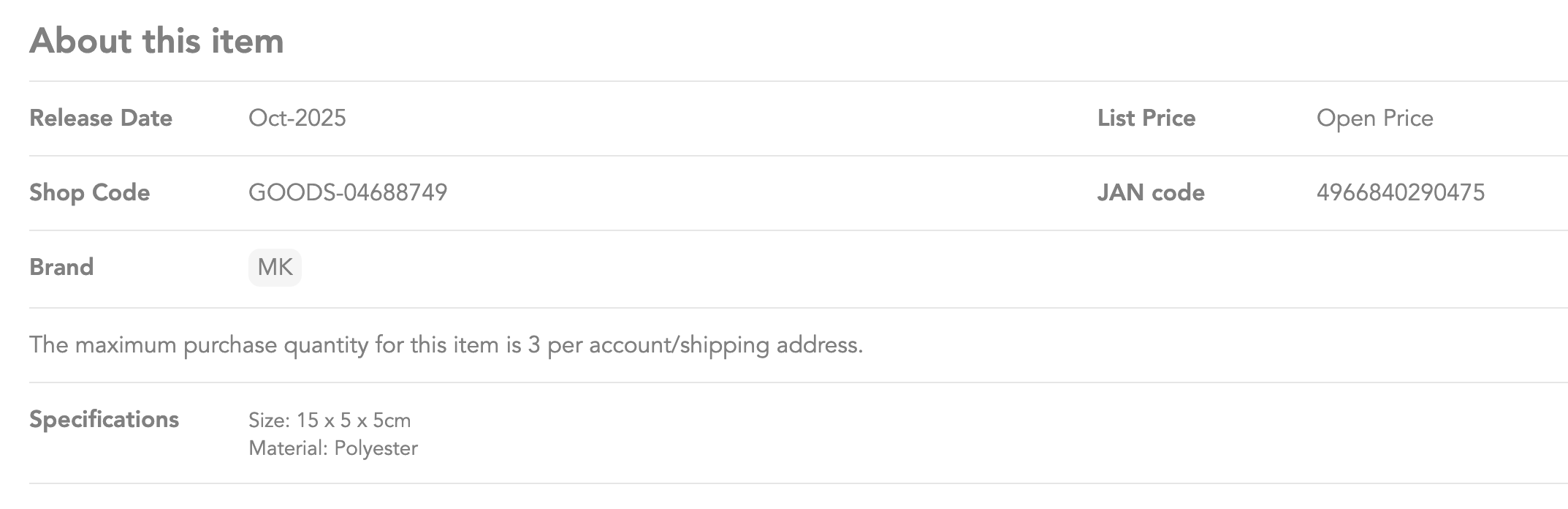The width and height of the screenshot is (1568, 509).
Task: Click the Specifications label
Action: click(x=104, y=420)
